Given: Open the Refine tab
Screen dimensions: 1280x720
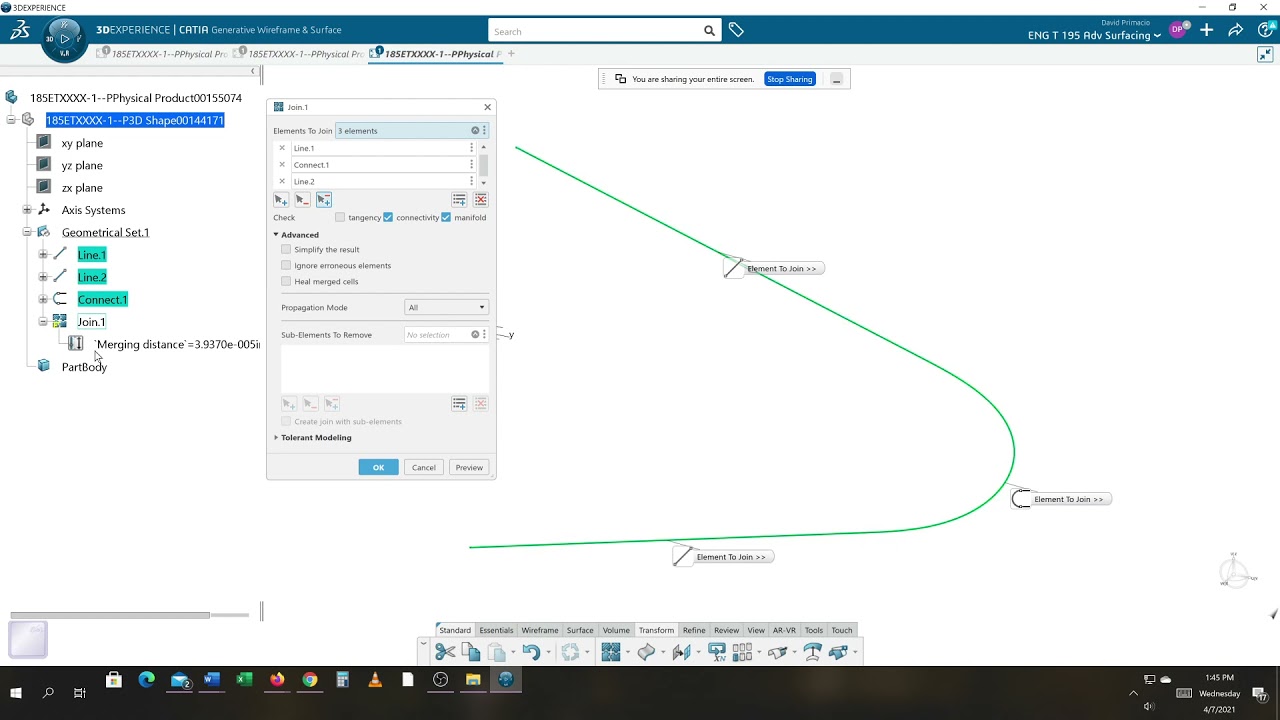Looking at the screenshot, I should click(694, 630).
